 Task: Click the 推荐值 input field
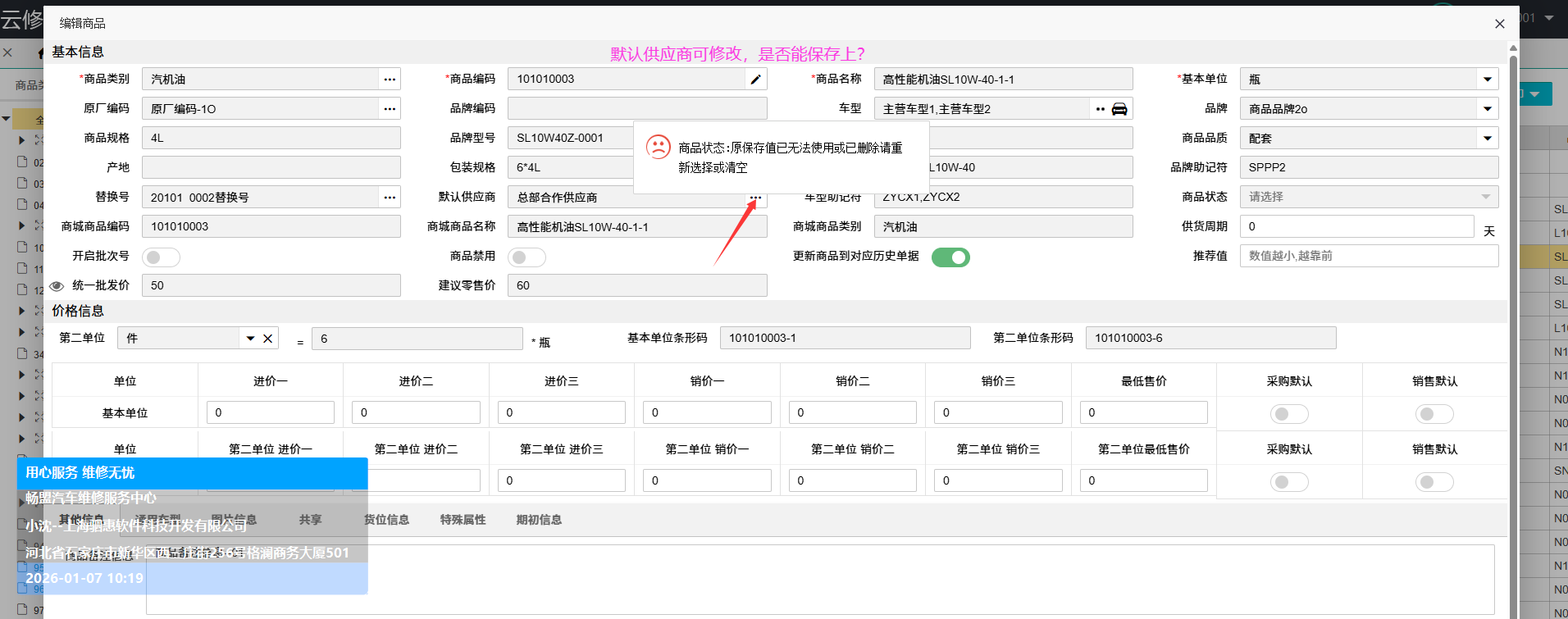(x=1369, y=256)
